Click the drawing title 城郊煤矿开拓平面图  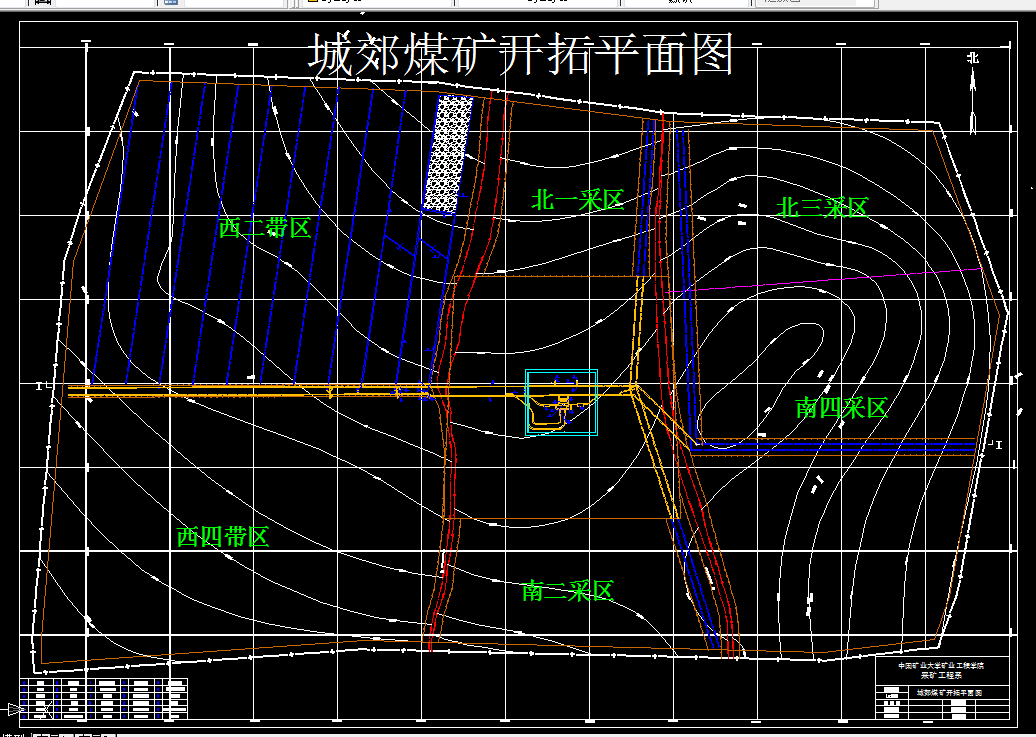coord(520,54)
